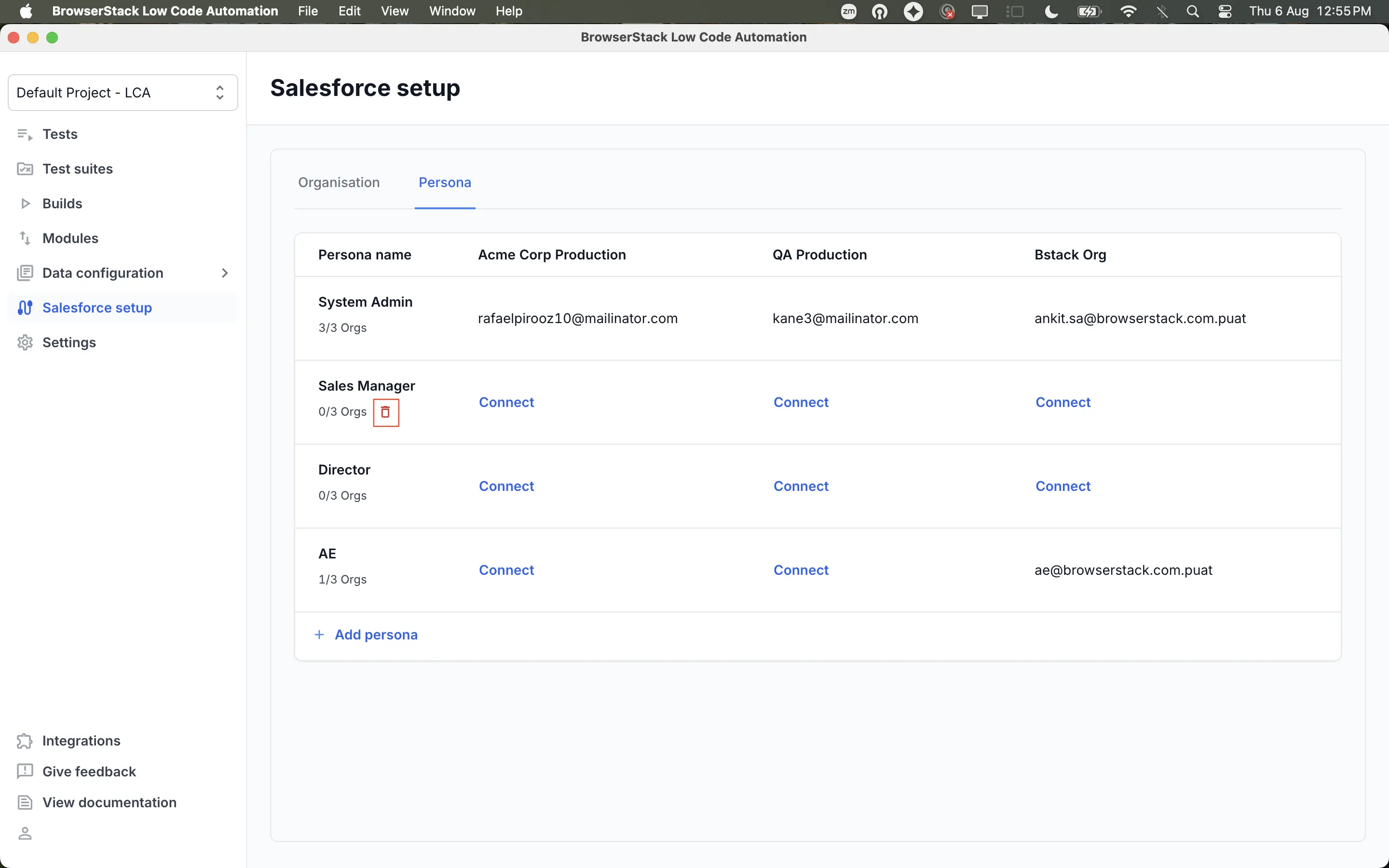The height and width of the screenshot is (868, 1389).
Task: Open the Settings page label
Action: pos(69,342)
